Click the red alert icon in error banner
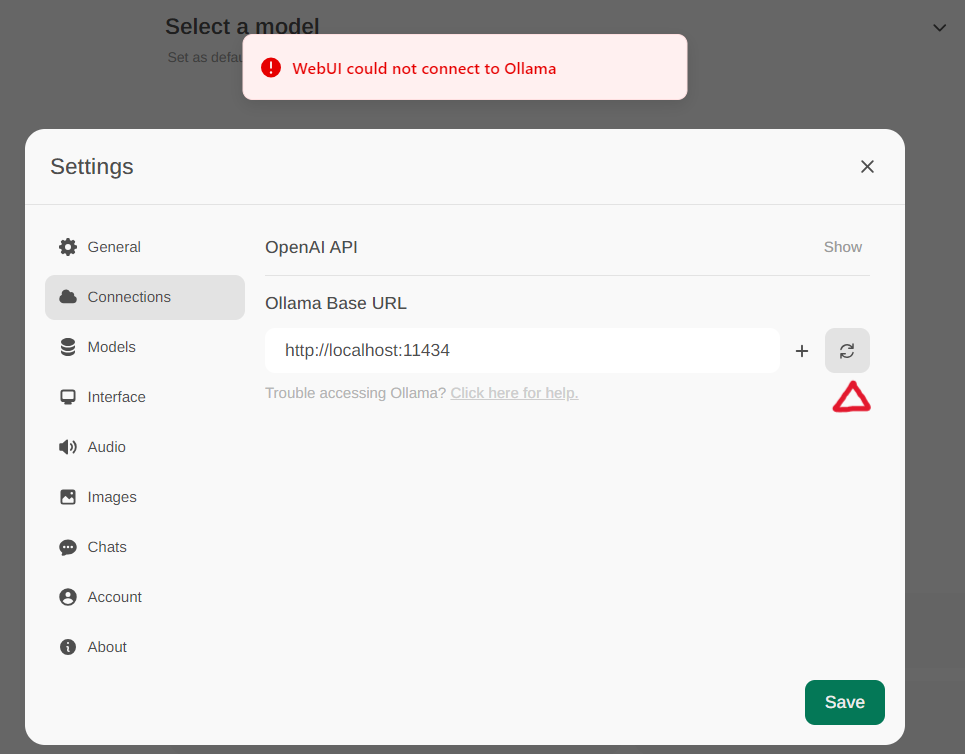965x754 pixels. point(271,68)
